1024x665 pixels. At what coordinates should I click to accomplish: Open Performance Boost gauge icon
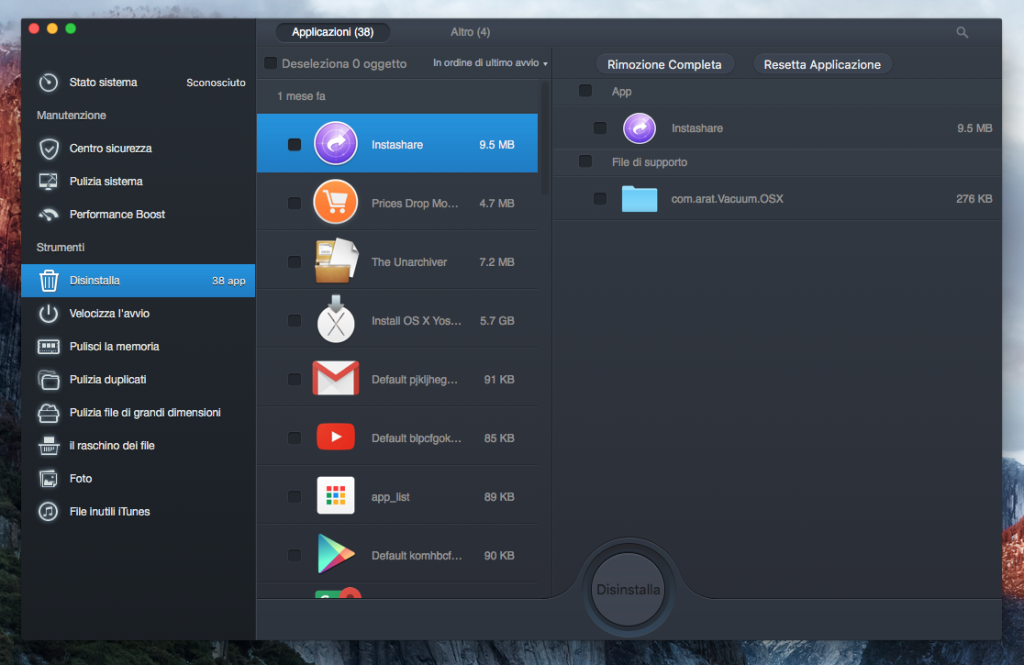48,214
